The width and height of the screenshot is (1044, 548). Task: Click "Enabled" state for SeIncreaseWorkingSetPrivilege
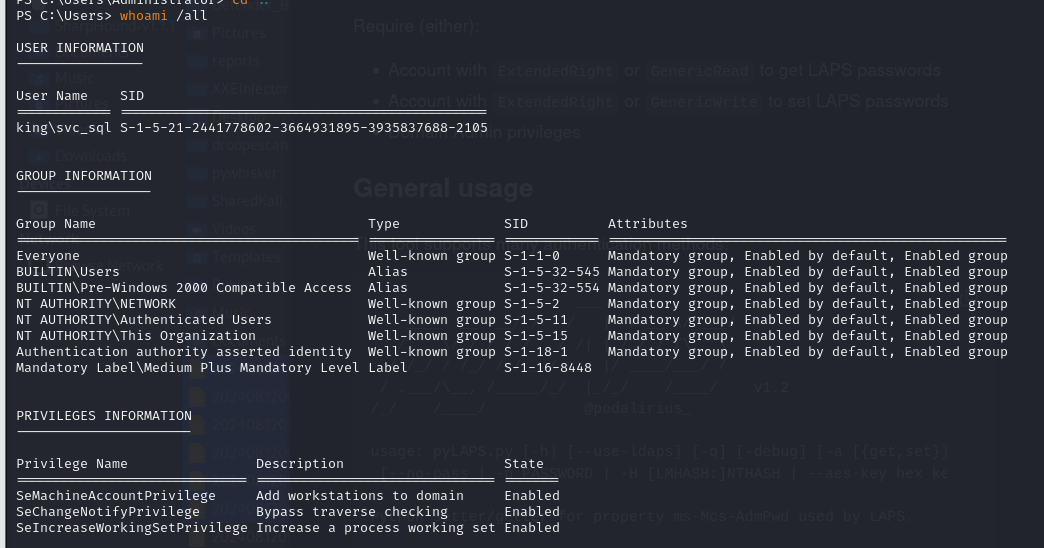pos(532,527)
